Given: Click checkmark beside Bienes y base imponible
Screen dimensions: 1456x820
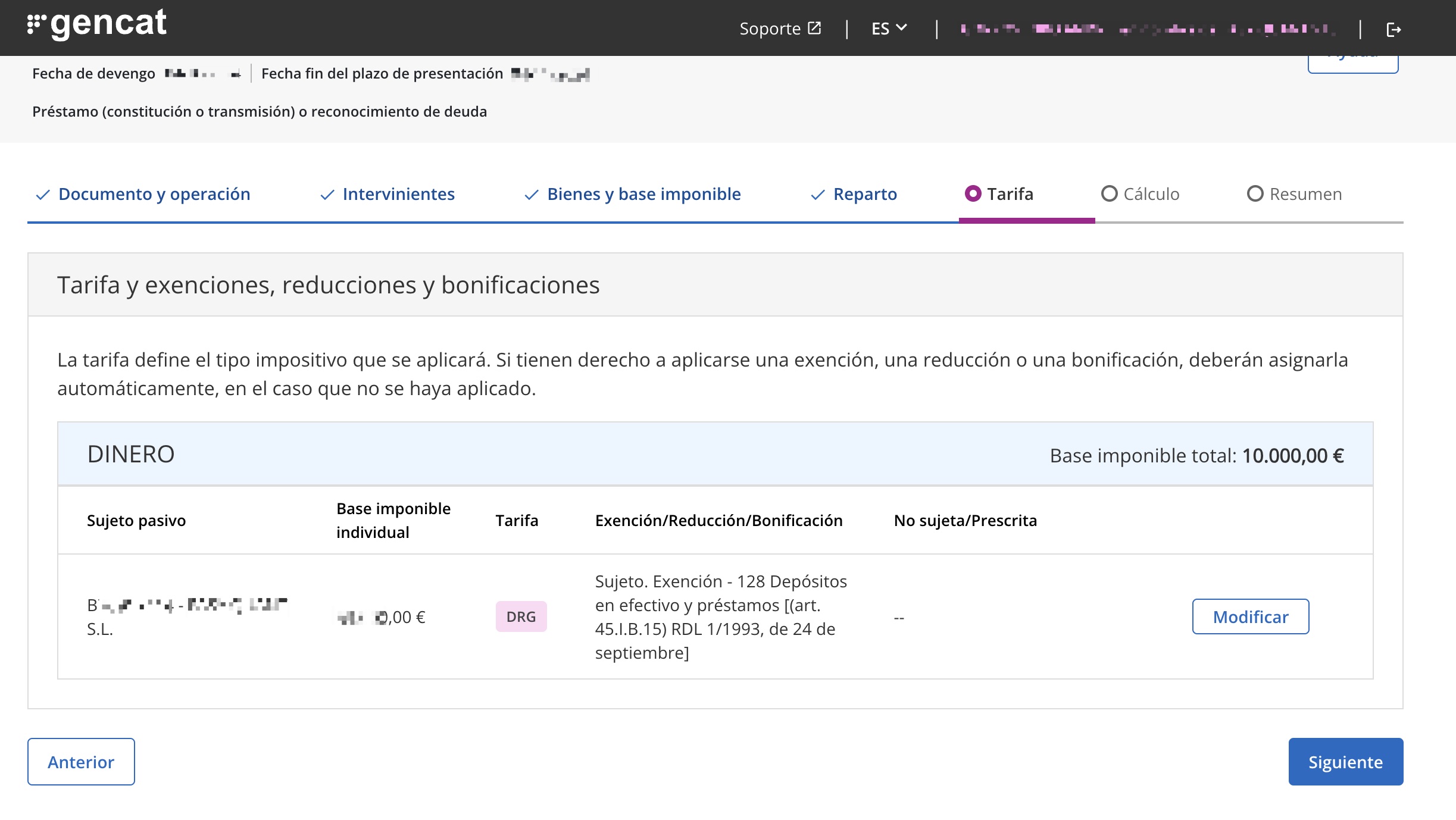Looking at the screenshot, I should tap(531, 195).
